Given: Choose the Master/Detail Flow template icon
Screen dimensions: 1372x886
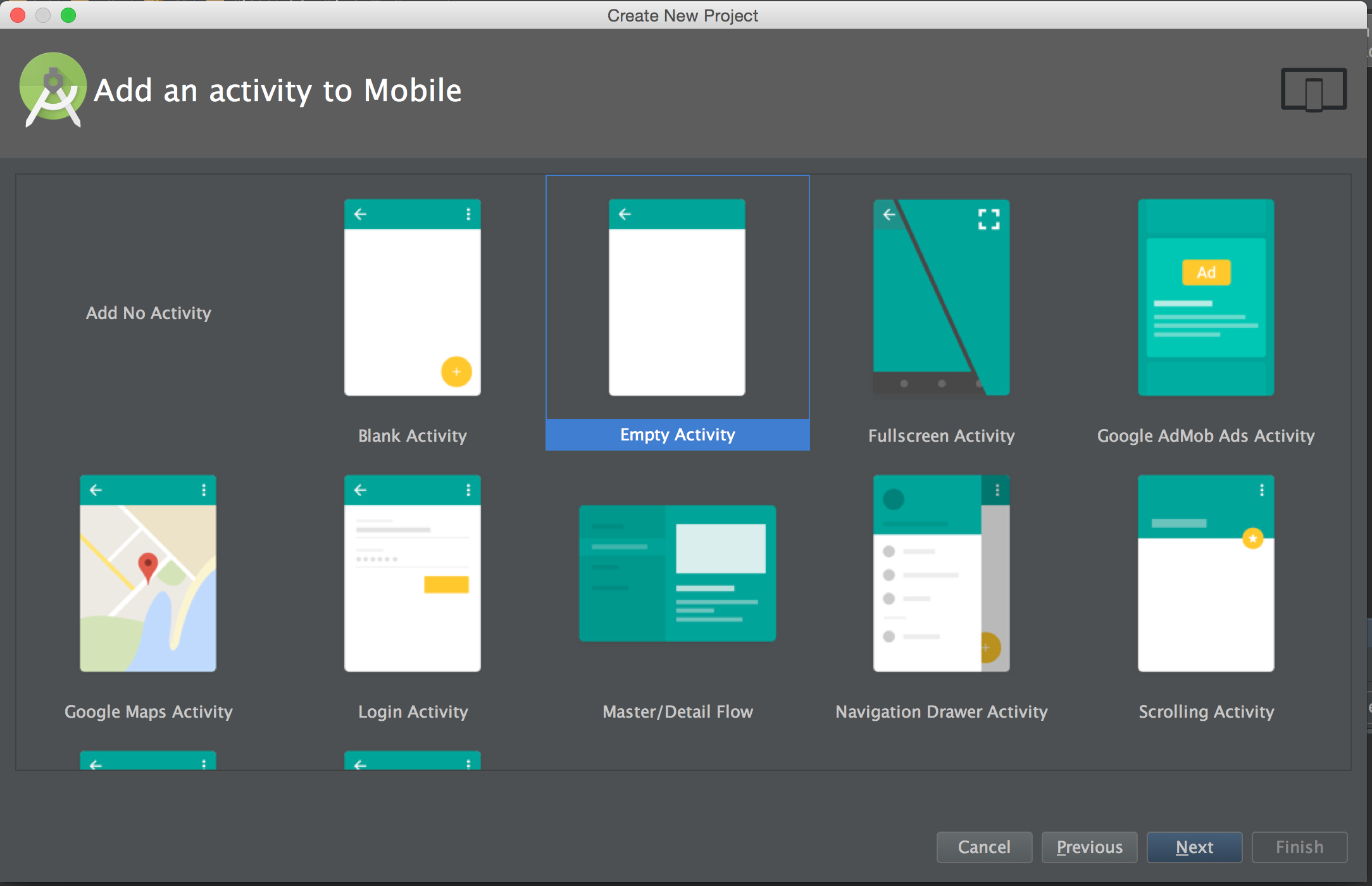Looking at the screenshot, I should pos(677,573).
